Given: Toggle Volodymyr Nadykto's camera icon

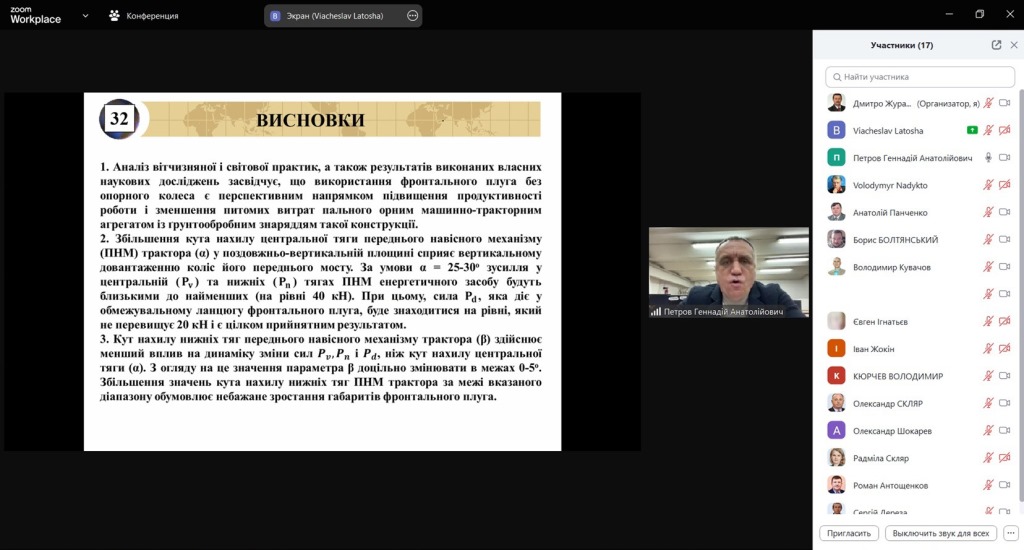Looking at the screenshot, I should point(1005,185).
